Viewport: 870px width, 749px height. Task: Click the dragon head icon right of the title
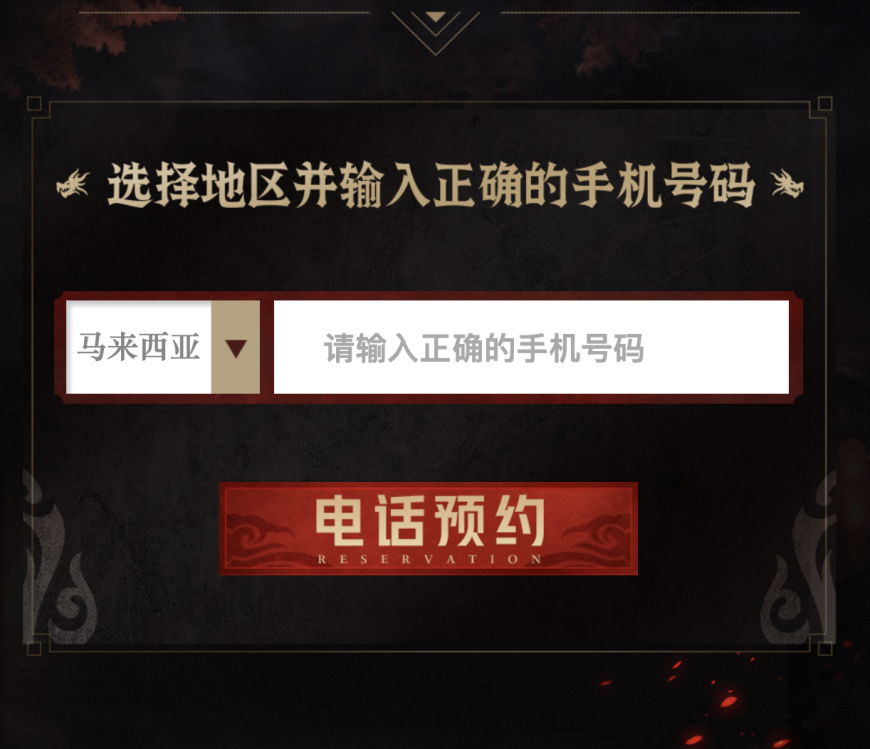(x=787, y=184)
